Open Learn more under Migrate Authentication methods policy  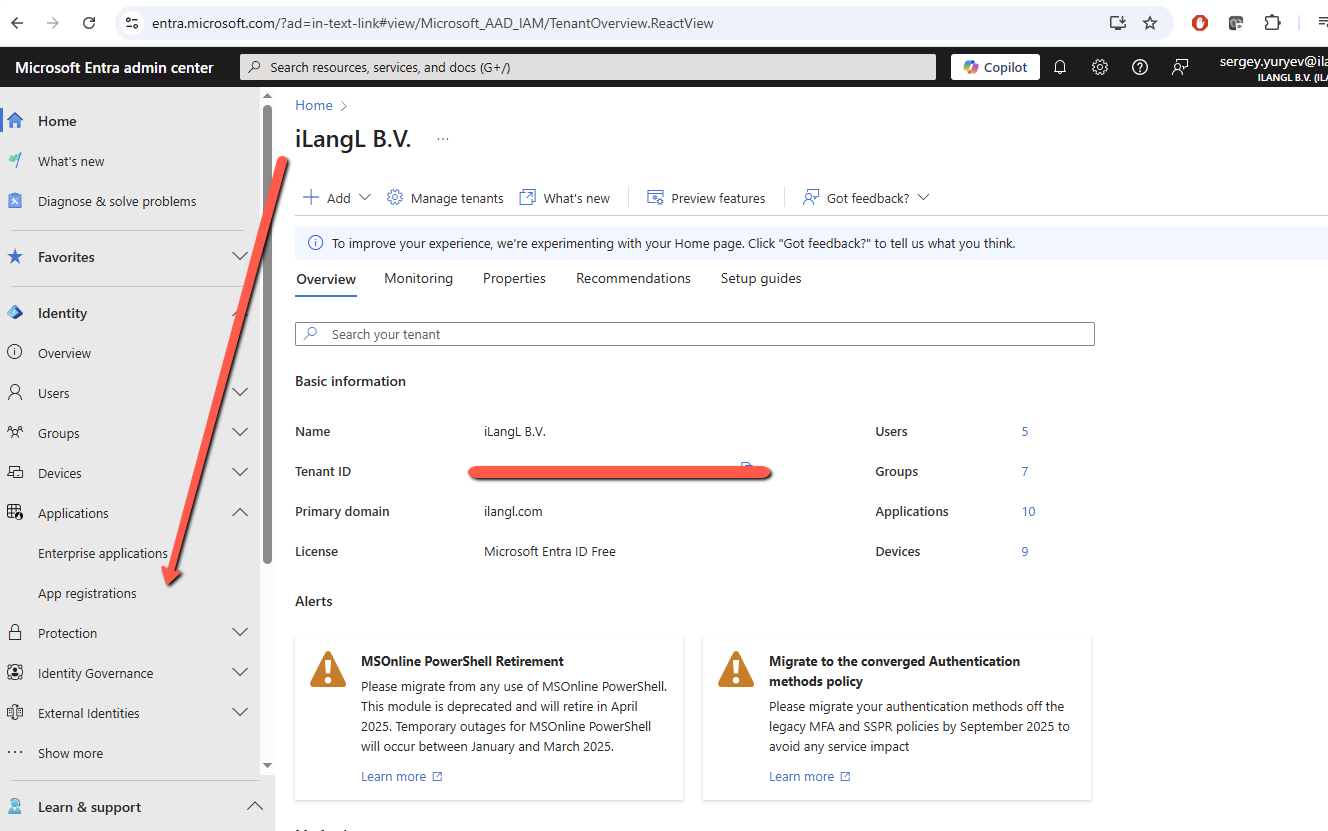[x=809, y=777]
